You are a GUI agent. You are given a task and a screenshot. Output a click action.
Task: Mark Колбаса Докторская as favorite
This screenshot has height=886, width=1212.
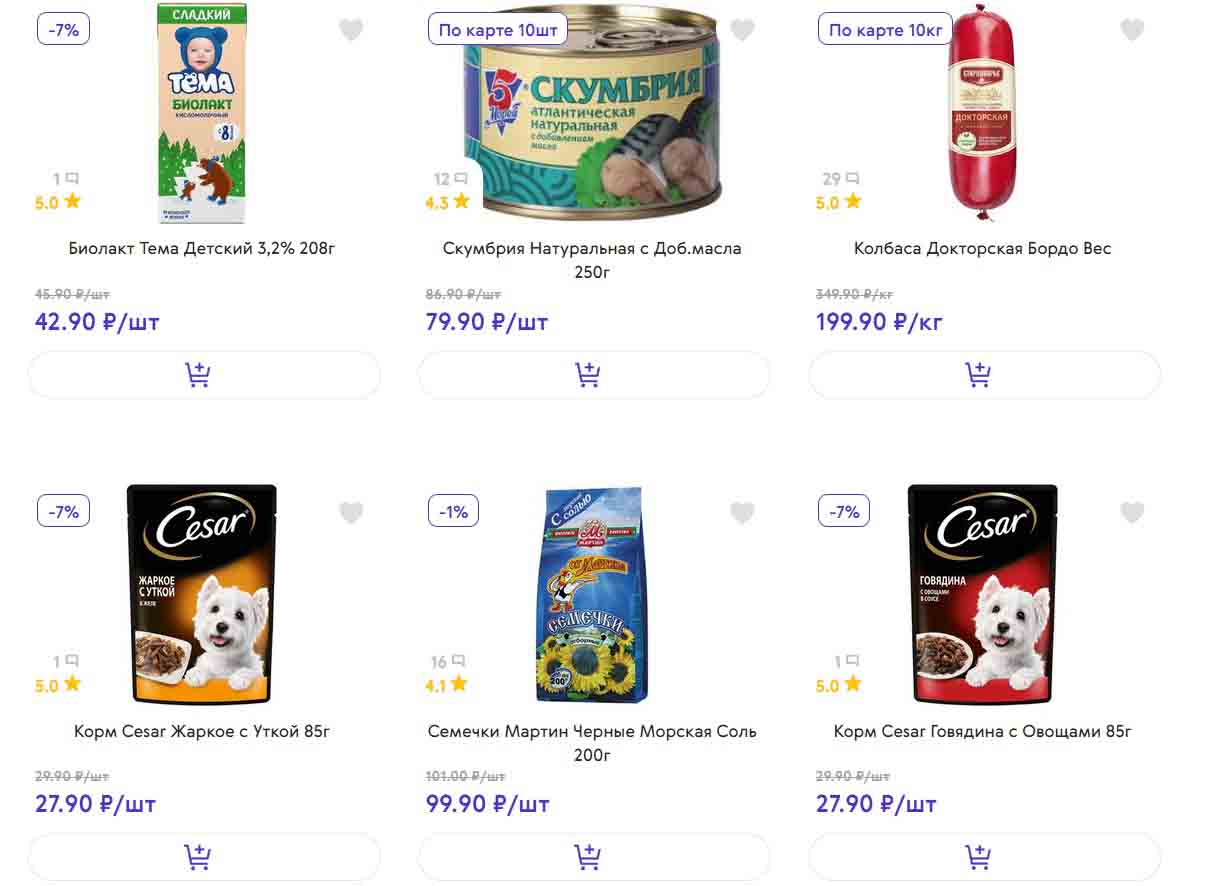[1132, 30]
